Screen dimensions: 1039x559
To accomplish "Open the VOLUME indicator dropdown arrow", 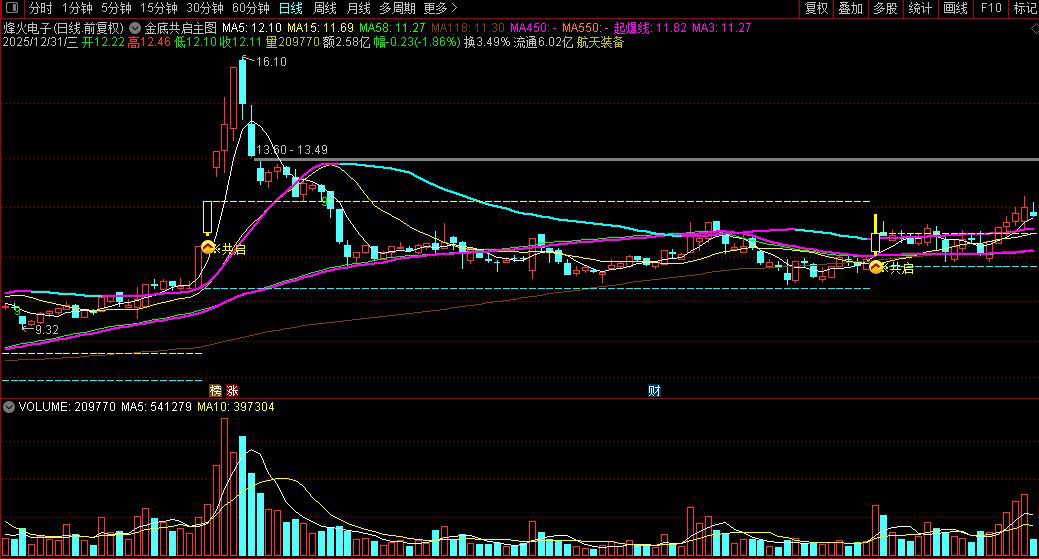I will pyautogui.click(x=9, y=407).
